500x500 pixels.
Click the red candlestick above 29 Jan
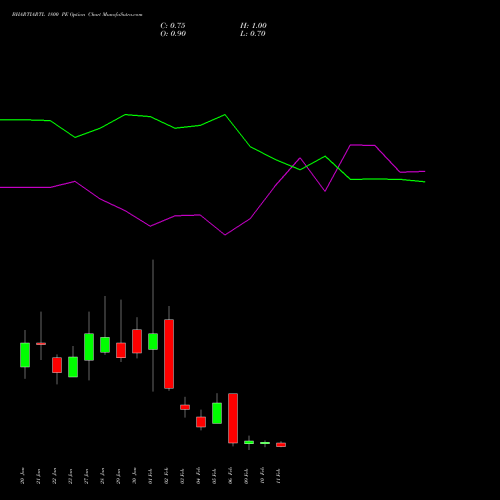click(x=121, y=350)
